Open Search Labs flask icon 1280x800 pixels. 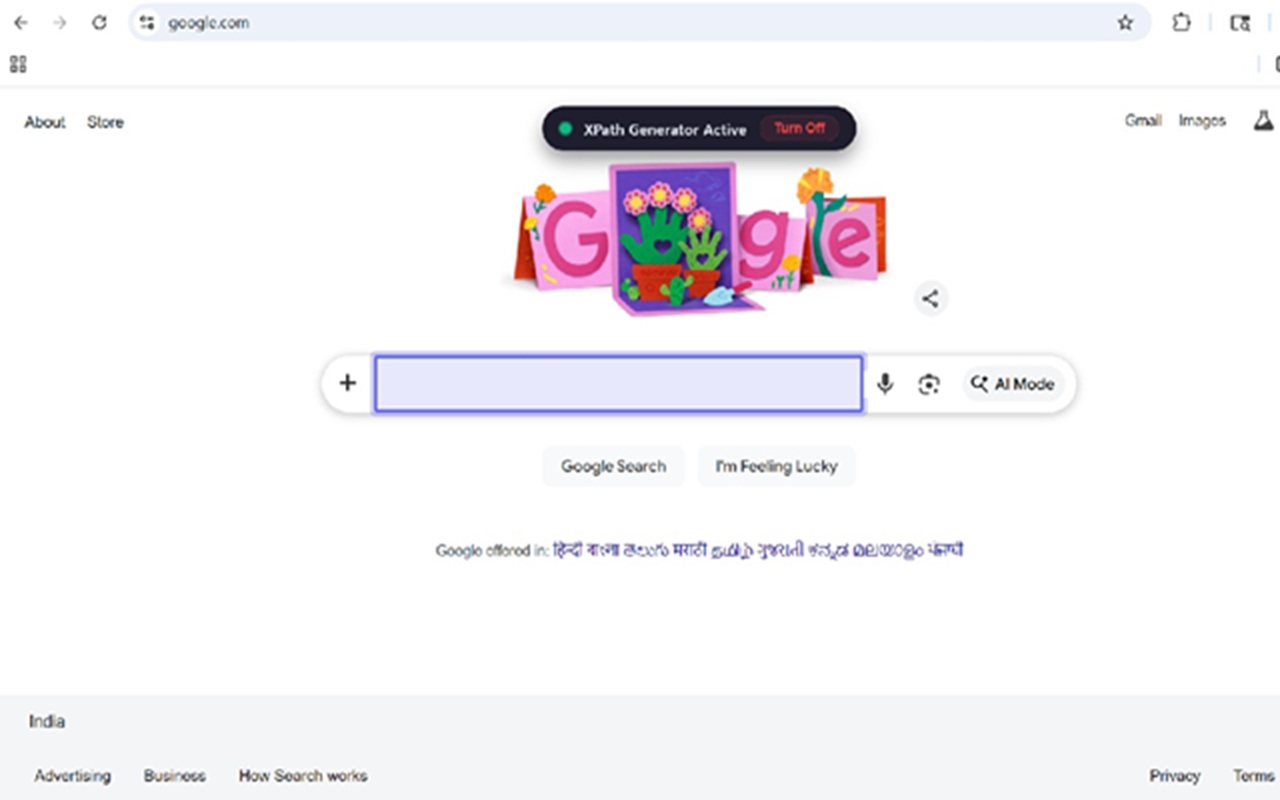pos(1263,121)
